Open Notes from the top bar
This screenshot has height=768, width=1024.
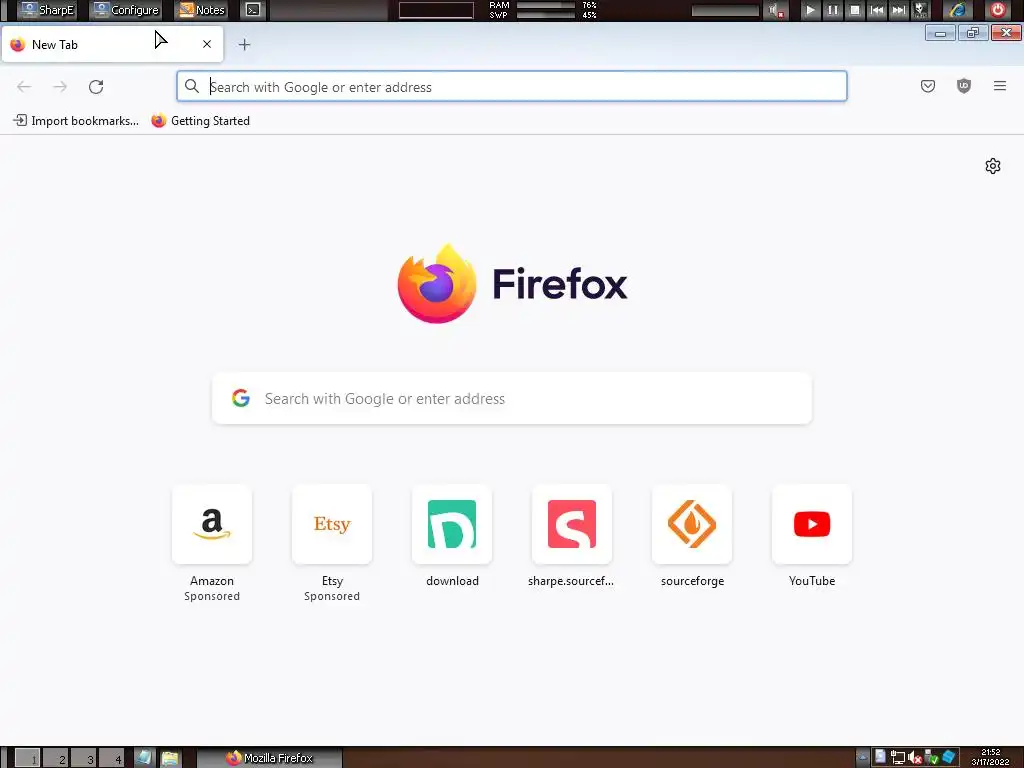(x=202, y=10)
